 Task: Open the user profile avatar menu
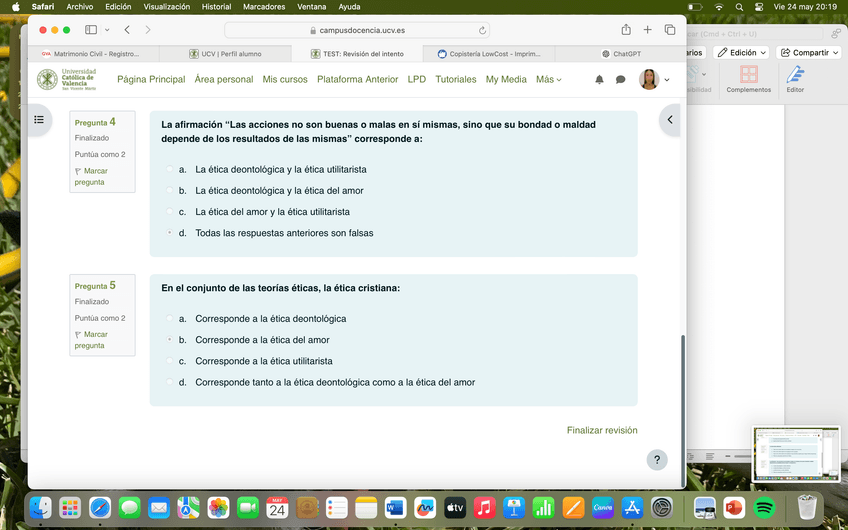point(654,80)
